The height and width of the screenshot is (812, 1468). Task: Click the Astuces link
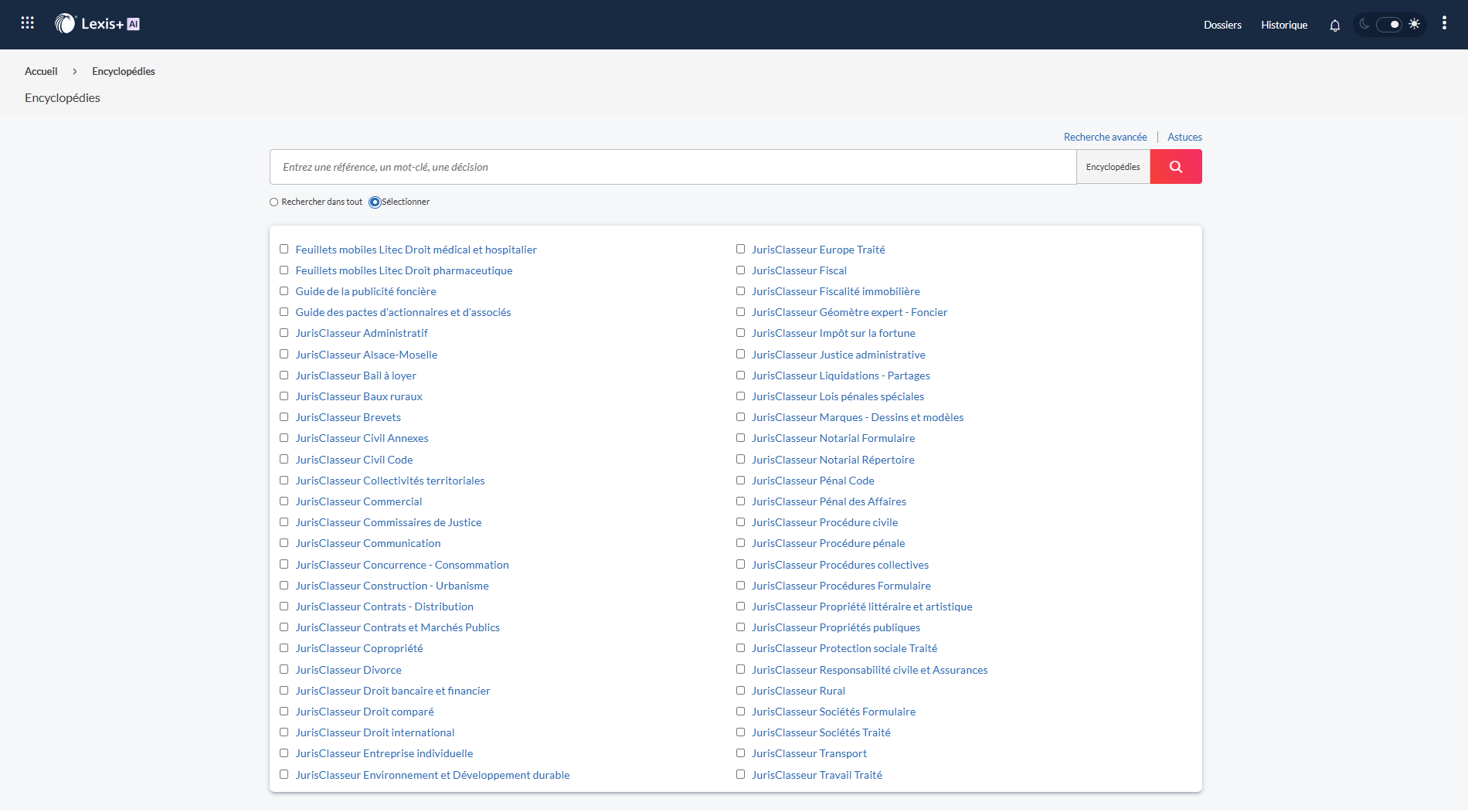pos(1184,138)
